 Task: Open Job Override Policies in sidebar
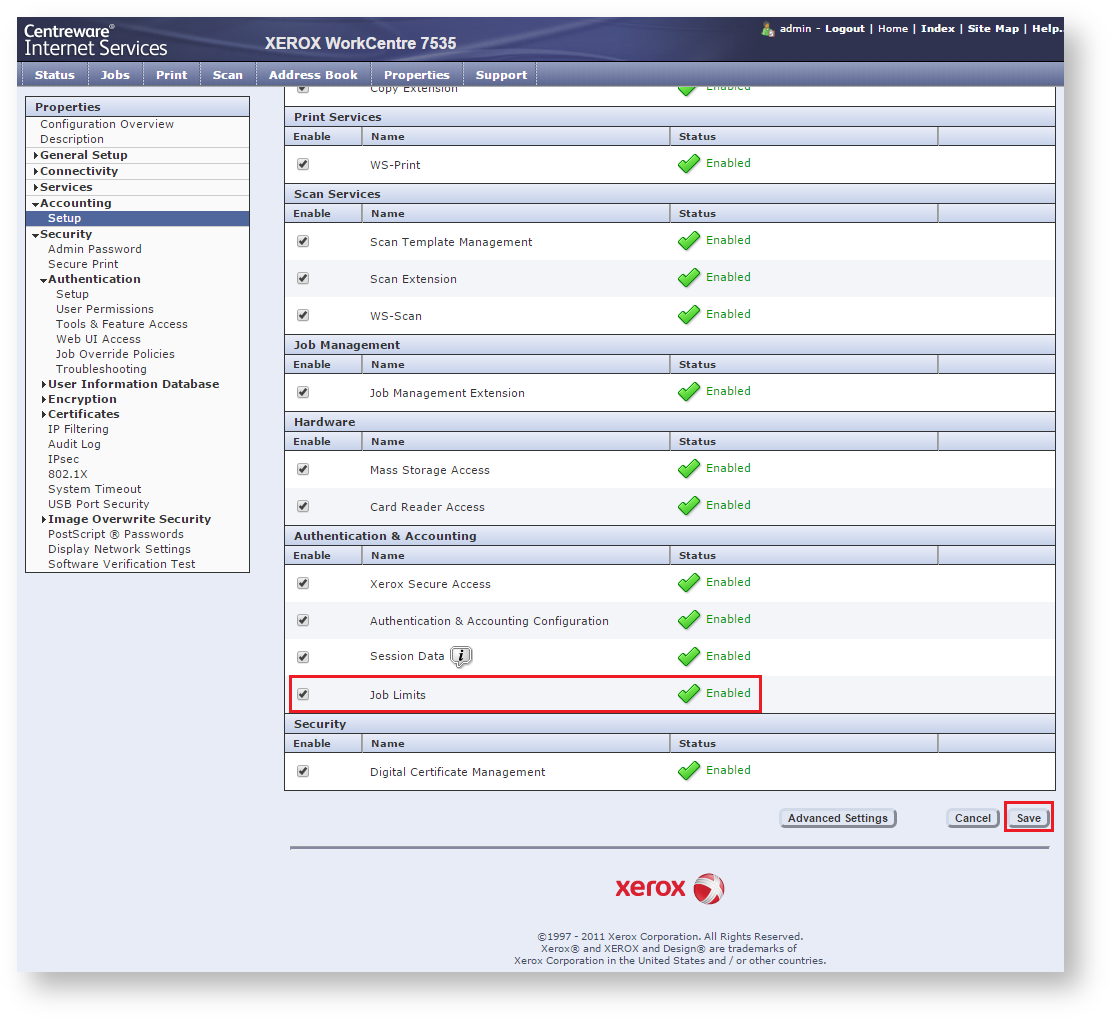116,354
